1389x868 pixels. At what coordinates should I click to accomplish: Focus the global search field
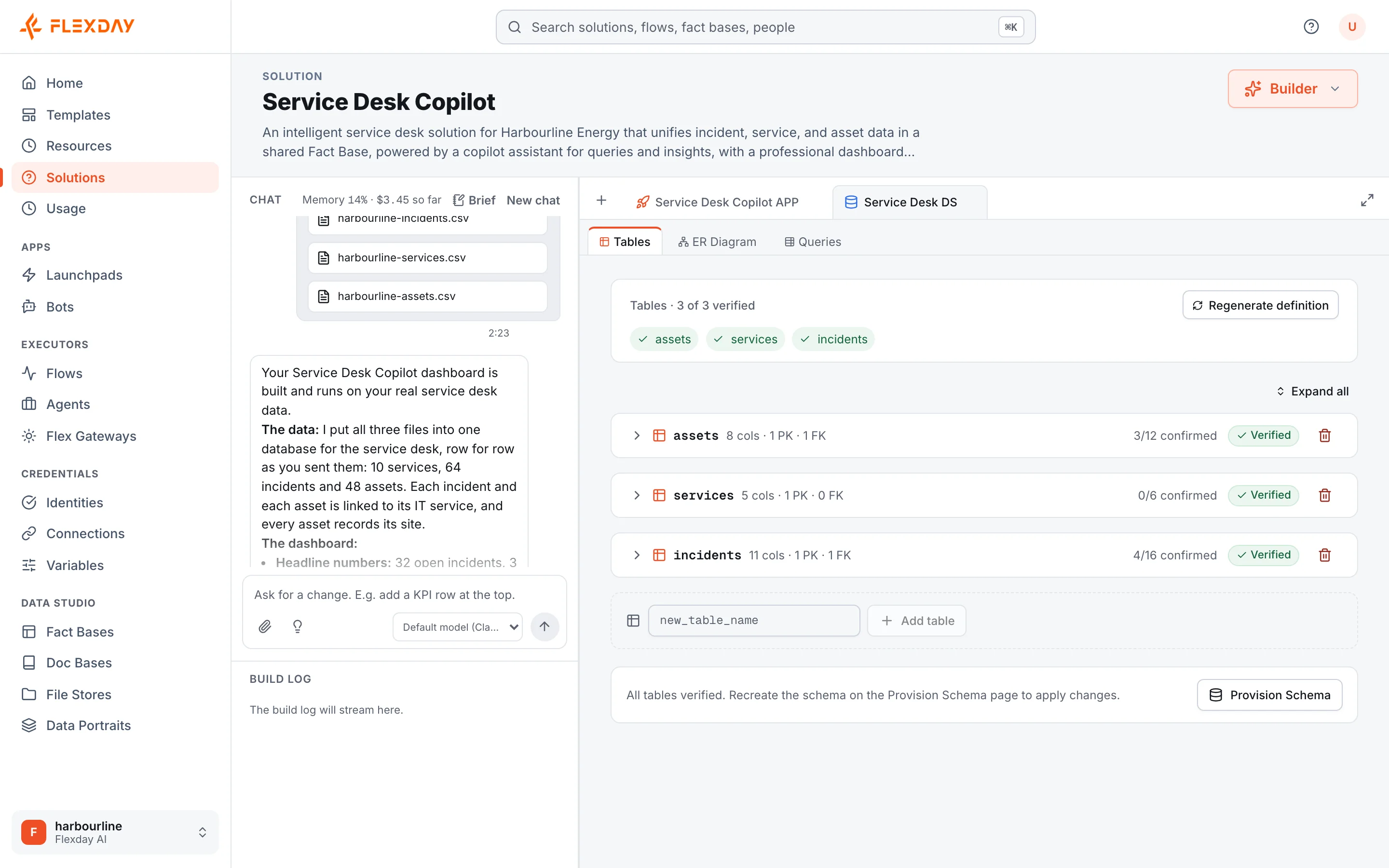[x=766, y=27]
